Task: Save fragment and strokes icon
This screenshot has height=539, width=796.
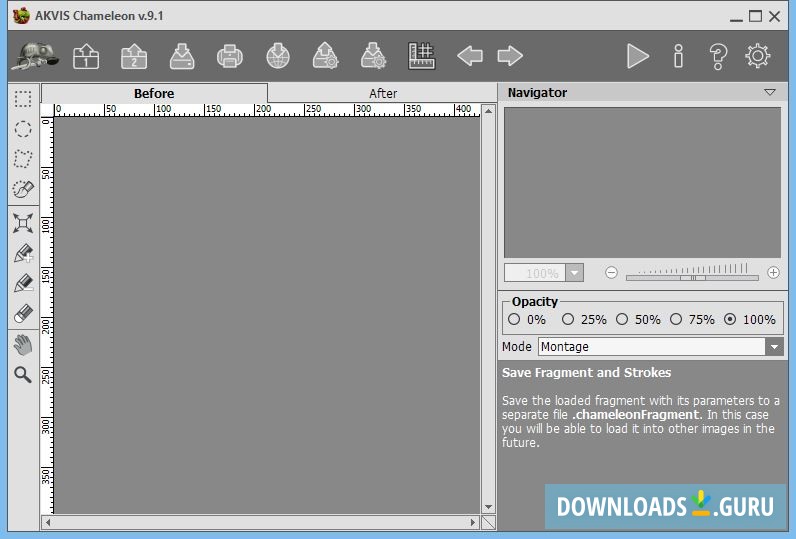Action: click(x=373, y=56)
